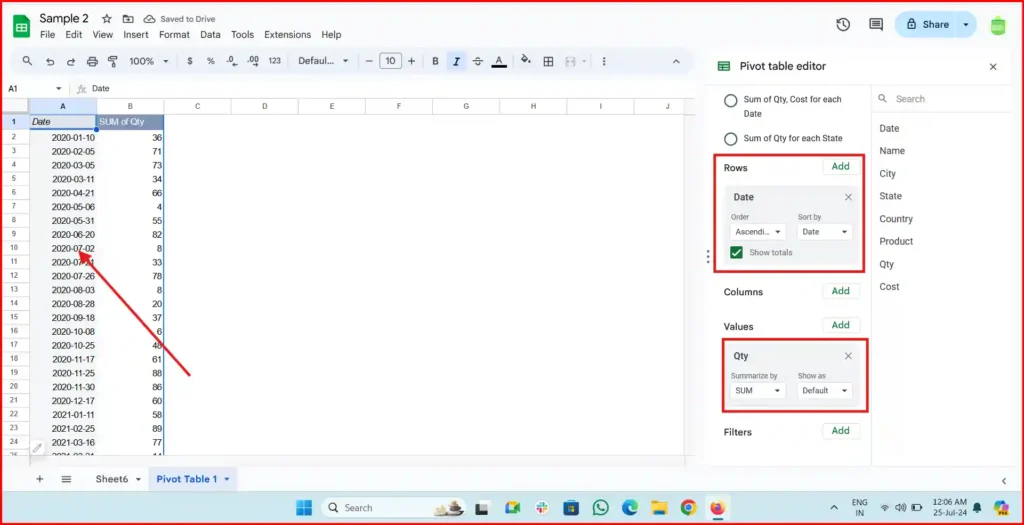This screenshot has height=525, width=1024.
Task: Select the Product field in list
Action: pyautogui.click(x=896, y=242)
